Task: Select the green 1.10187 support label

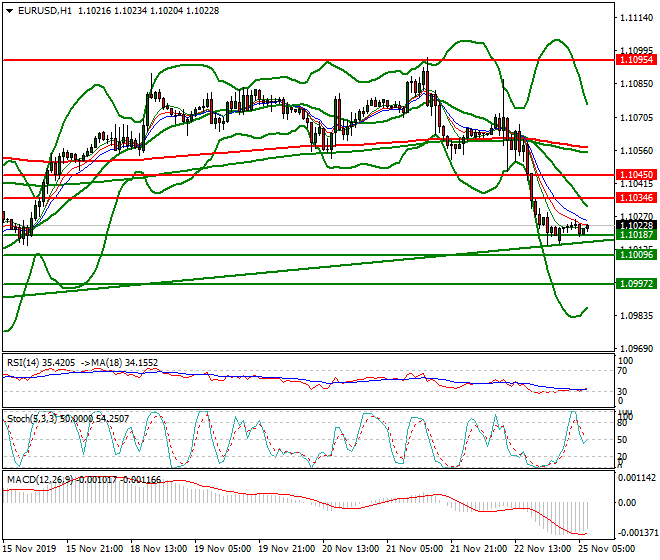Action: pyautogui.click(x=636, y=235)
